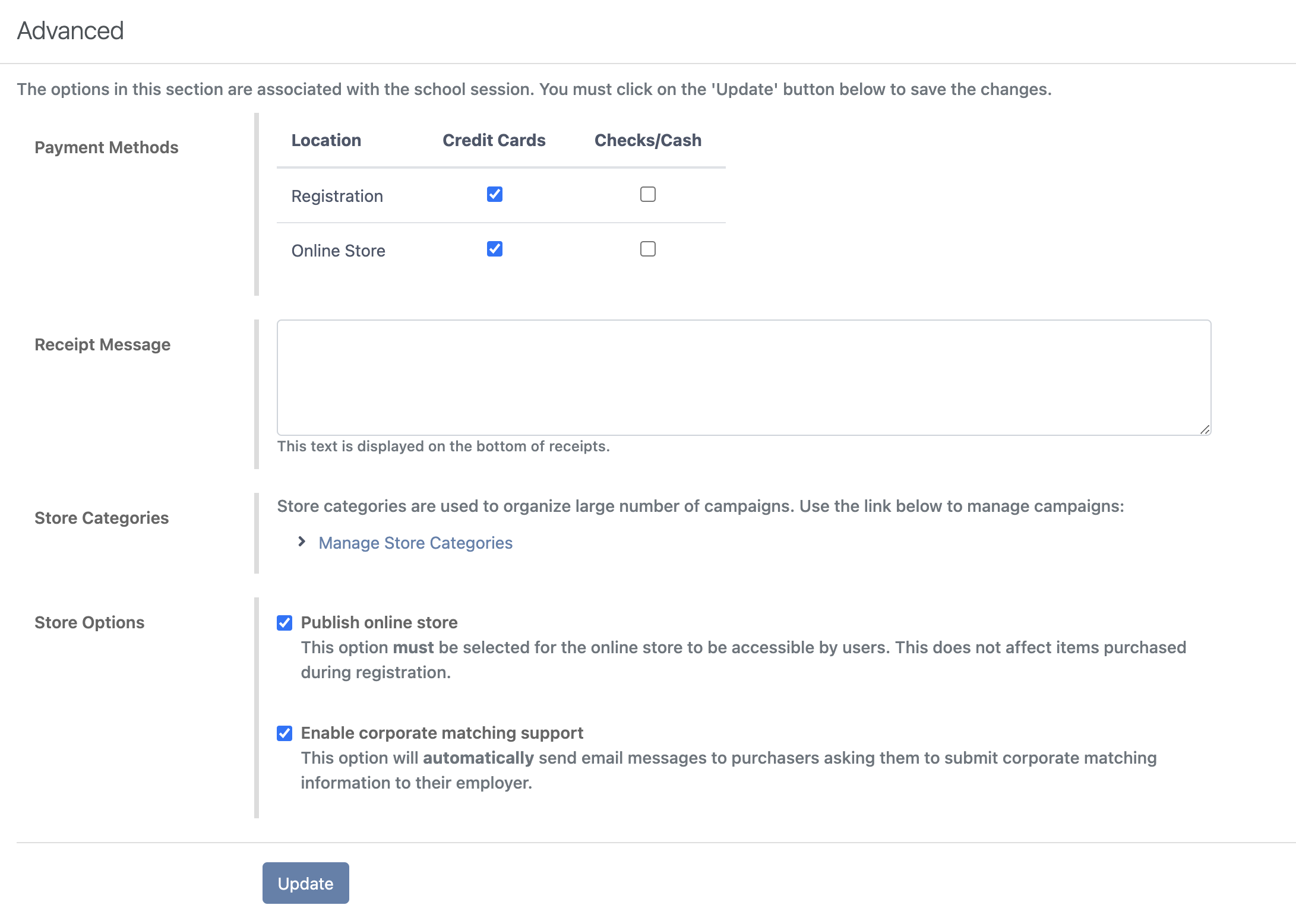Image resolution: width=1296 pixels, height=924 pixels.
Task: Click the Enable corporate matching support label
Action: tap(442, 733)
